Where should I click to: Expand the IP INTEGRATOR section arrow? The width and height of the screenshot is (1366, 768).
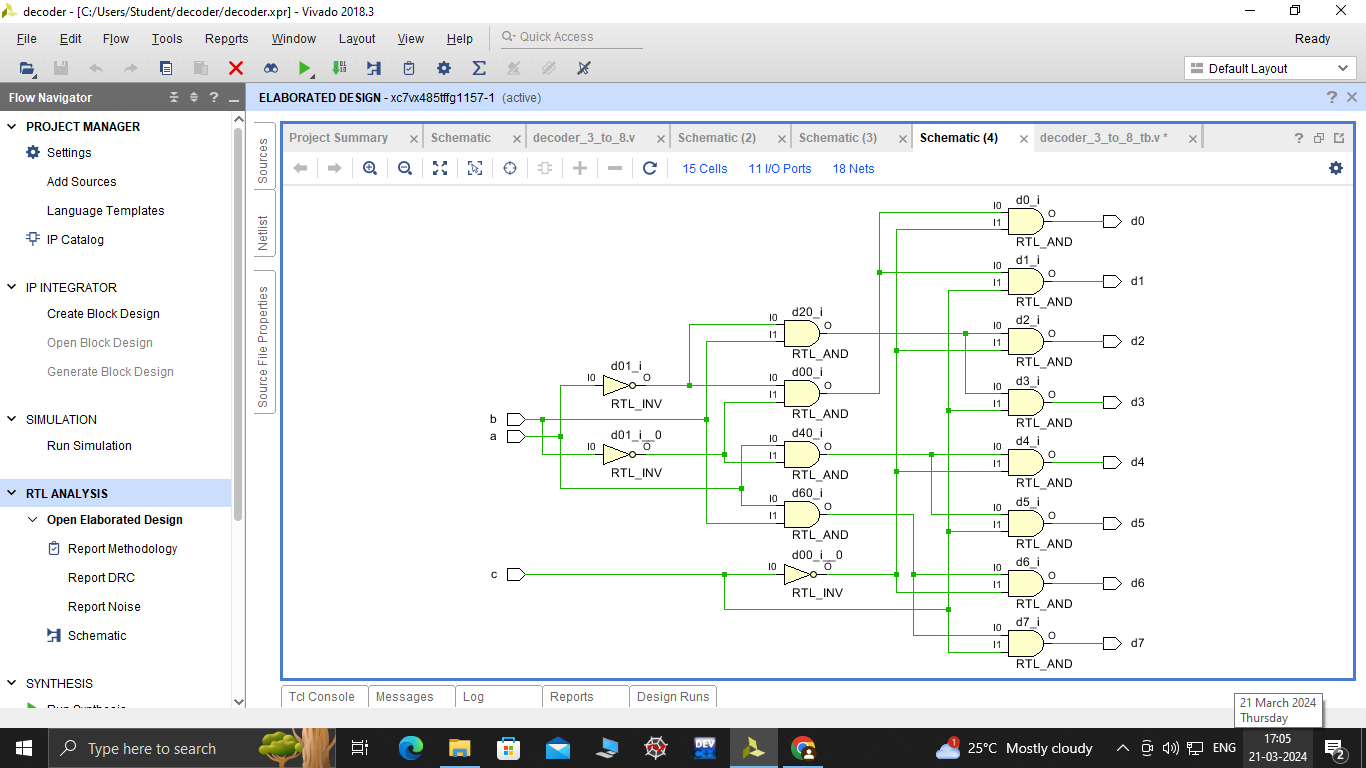coord(12,287)
